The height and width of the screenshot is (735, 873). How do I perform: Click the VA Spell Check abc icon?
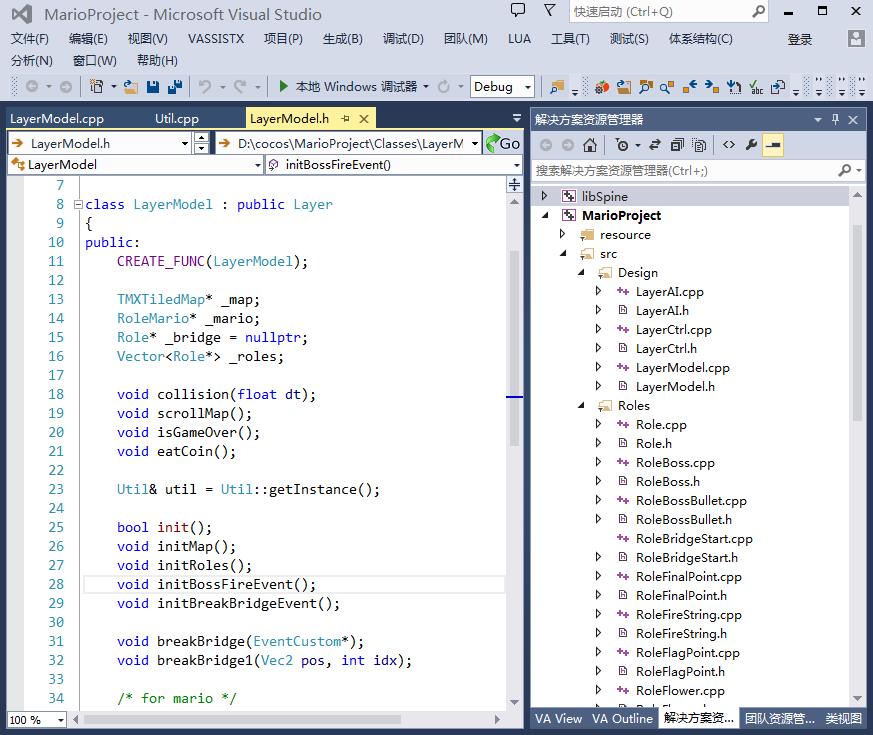(756, 87)
